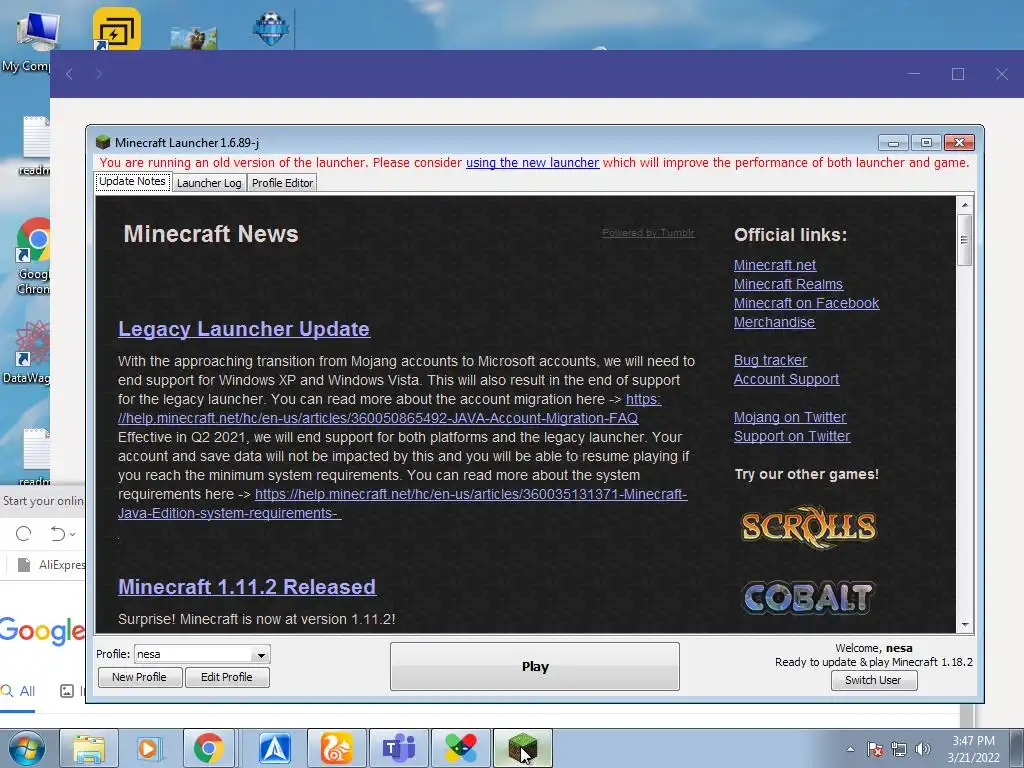This screenshot has width=1024, height=768.
Task: Click forward arrow in purple window bar
Action: (99, 74)
